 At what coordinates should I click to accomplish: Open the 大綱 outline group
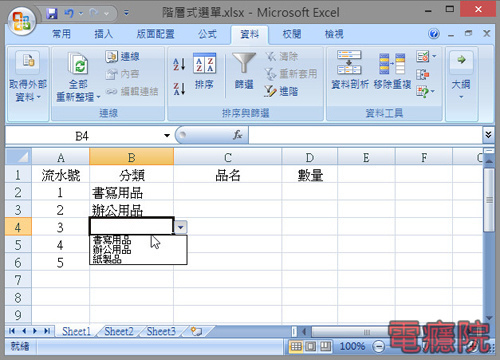click(x=461, y=76)
